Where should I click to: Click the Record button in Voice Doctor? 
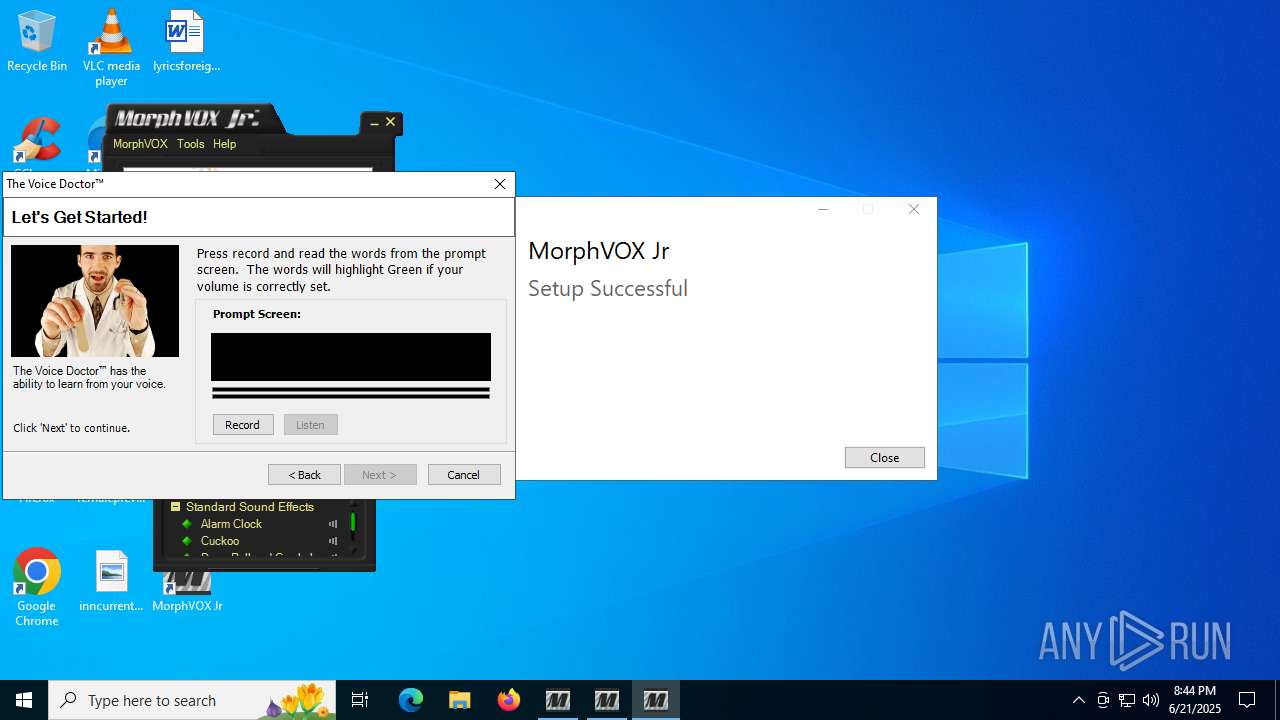tap(243, 425)
